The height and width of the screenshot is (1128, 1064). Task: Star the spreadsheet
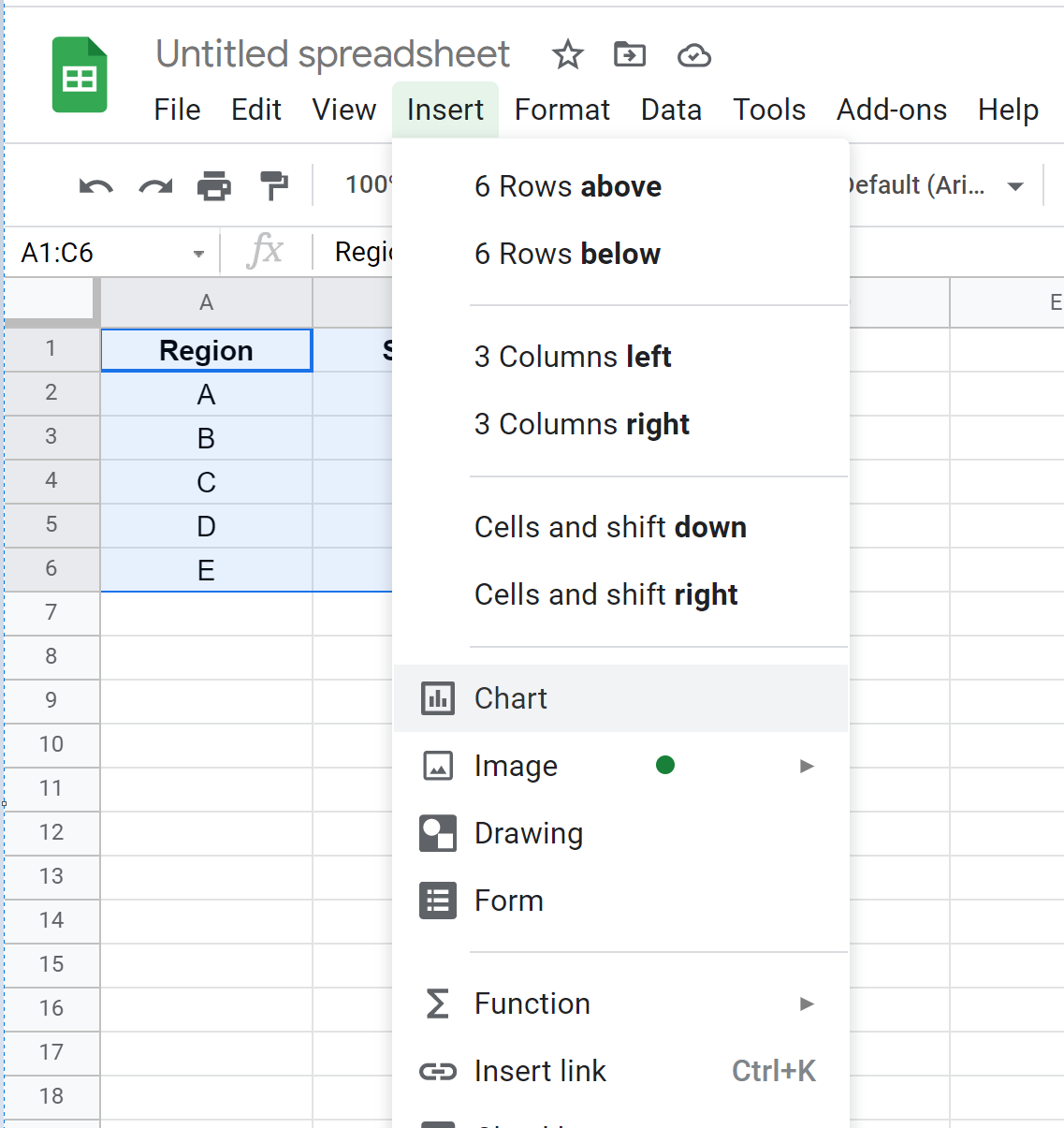pyautogui.click(x=567, y=55)
